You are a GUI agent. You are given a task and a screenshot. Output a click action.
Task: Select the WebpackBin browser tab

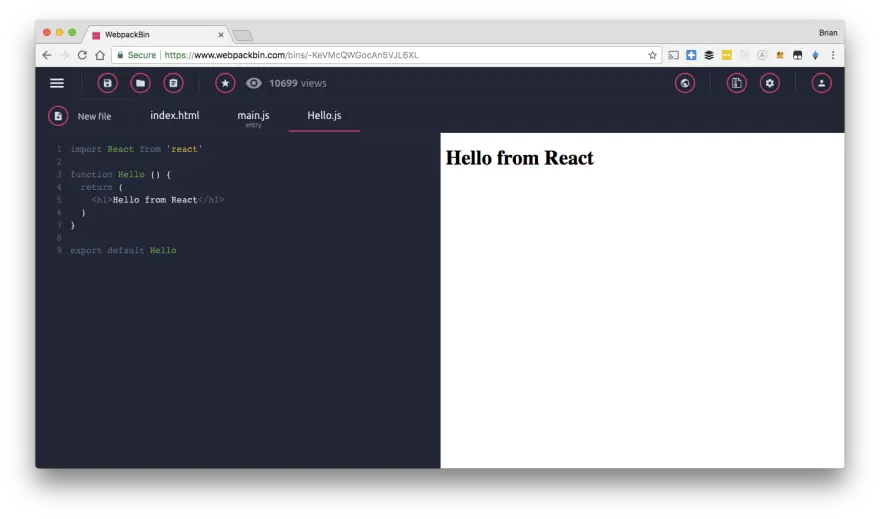(x=157, y=35)
